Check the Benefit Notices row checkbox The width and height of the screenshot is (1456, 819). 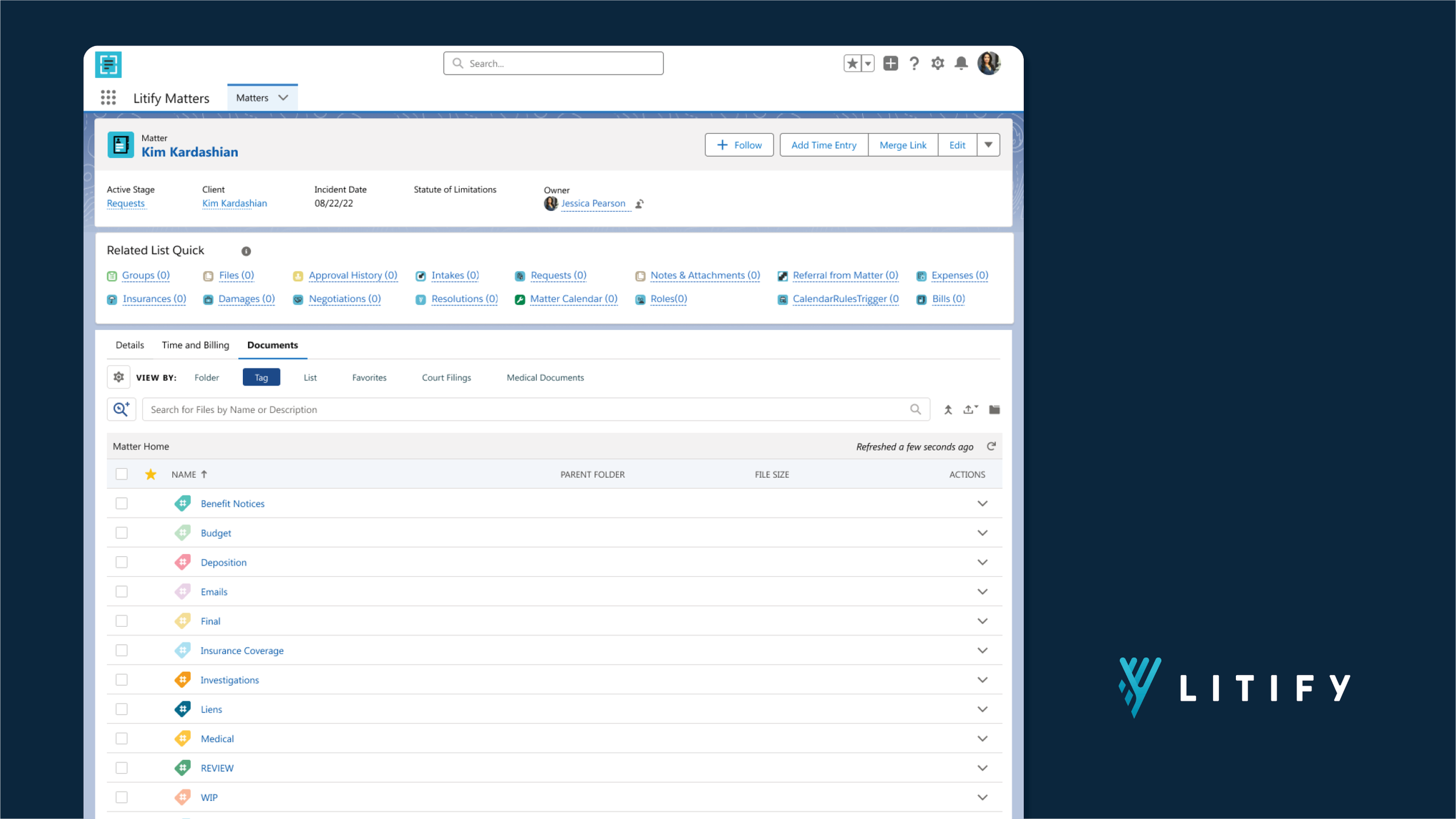point(122,503)
